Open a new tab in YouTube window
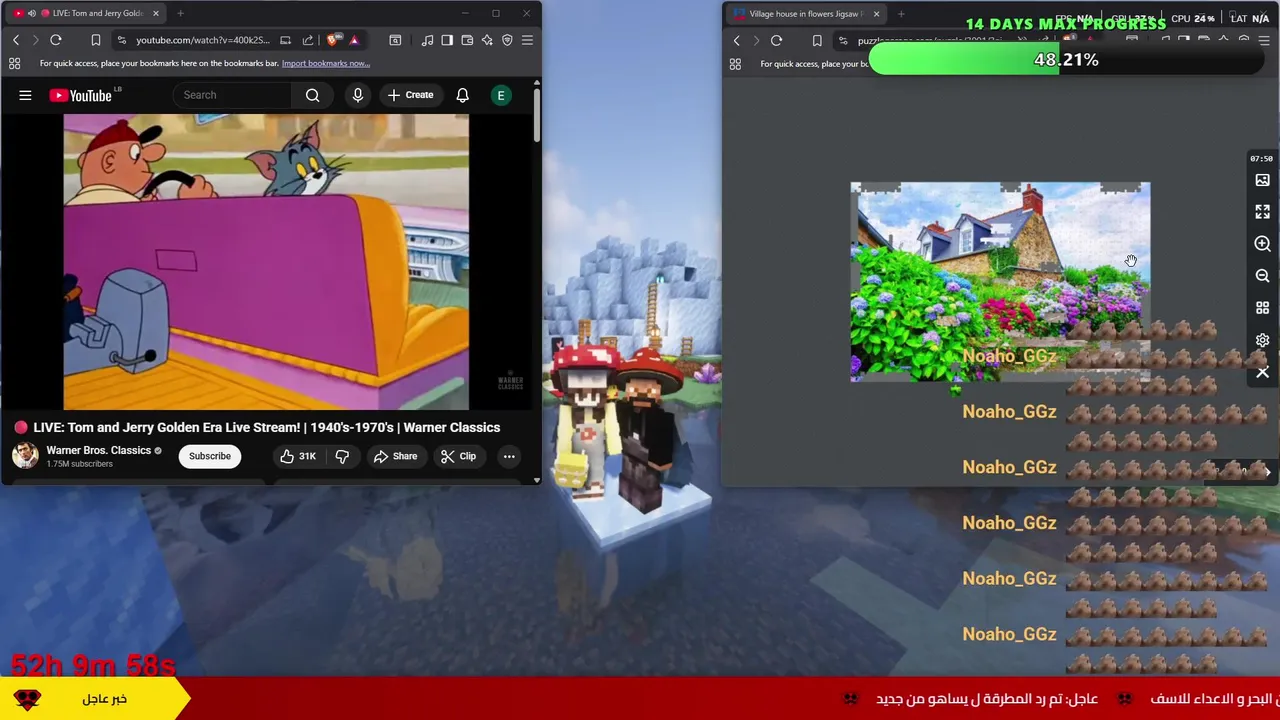This screenshot has width=1280, height=720. tap(180, 13)
